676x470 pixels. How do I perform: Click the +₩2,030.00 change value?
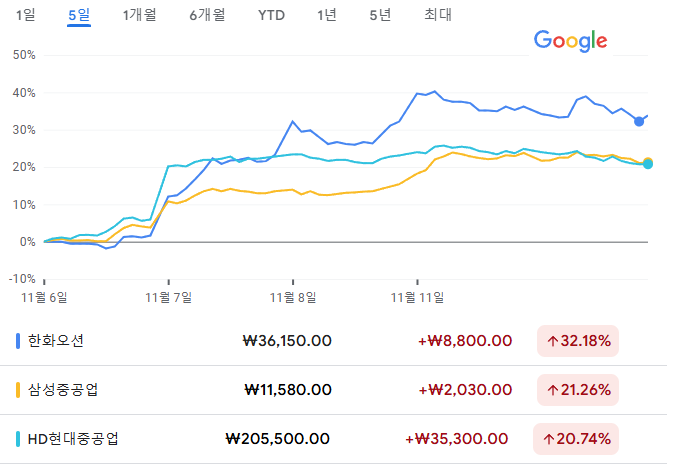pos(465,390)
